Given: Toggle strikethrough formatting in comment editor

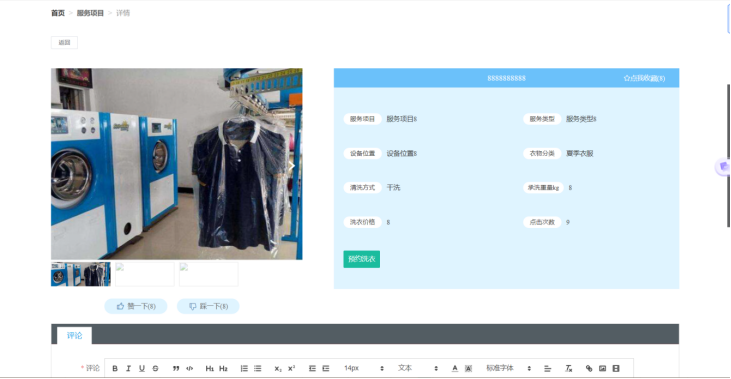Looking at the screenshot, I should [x=155, y=368].
